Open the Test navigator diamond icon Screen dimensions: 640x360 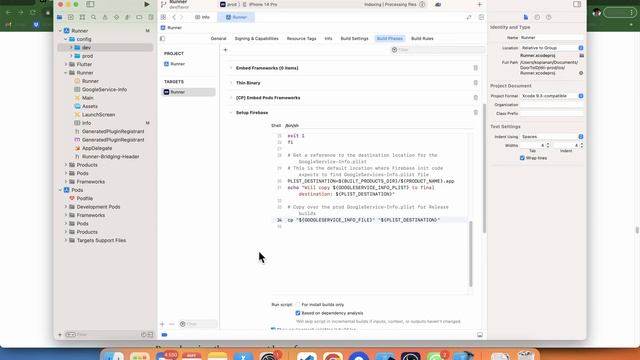116,18
